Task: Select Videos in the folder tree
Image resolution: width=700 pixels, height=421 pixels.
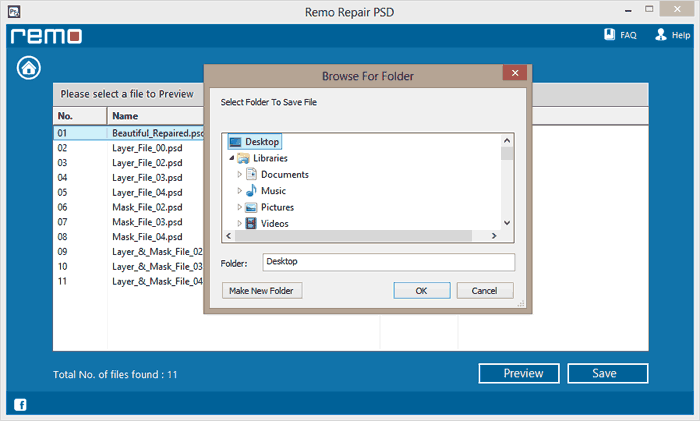Action: (x=275, y=223)
